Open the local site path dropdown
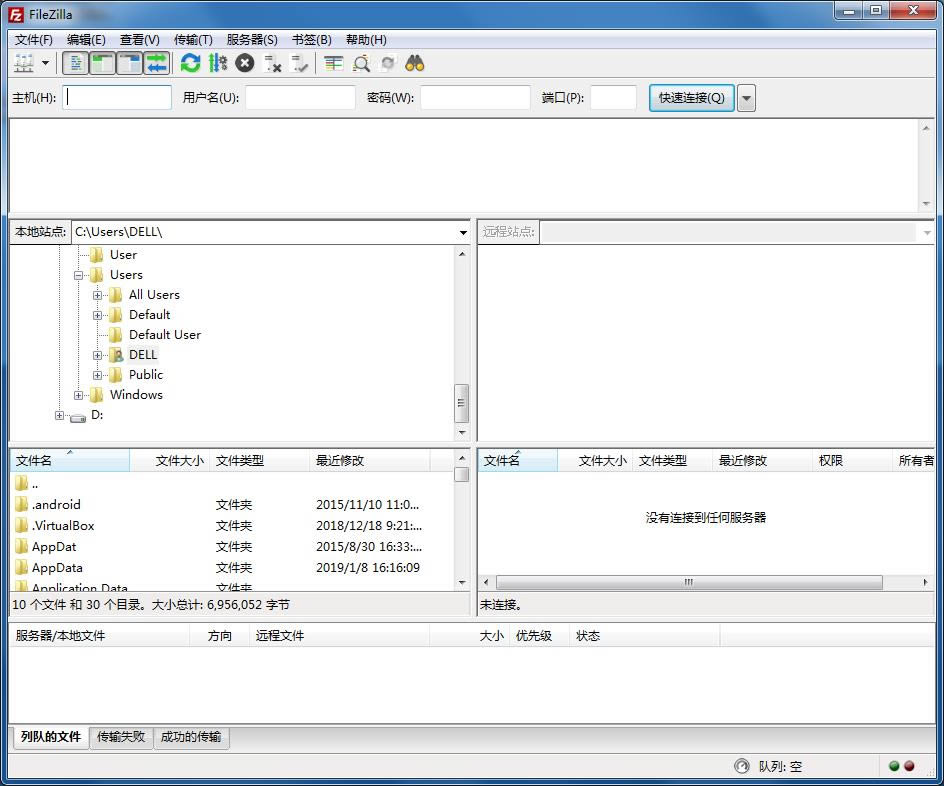 (x=463, y=232)
